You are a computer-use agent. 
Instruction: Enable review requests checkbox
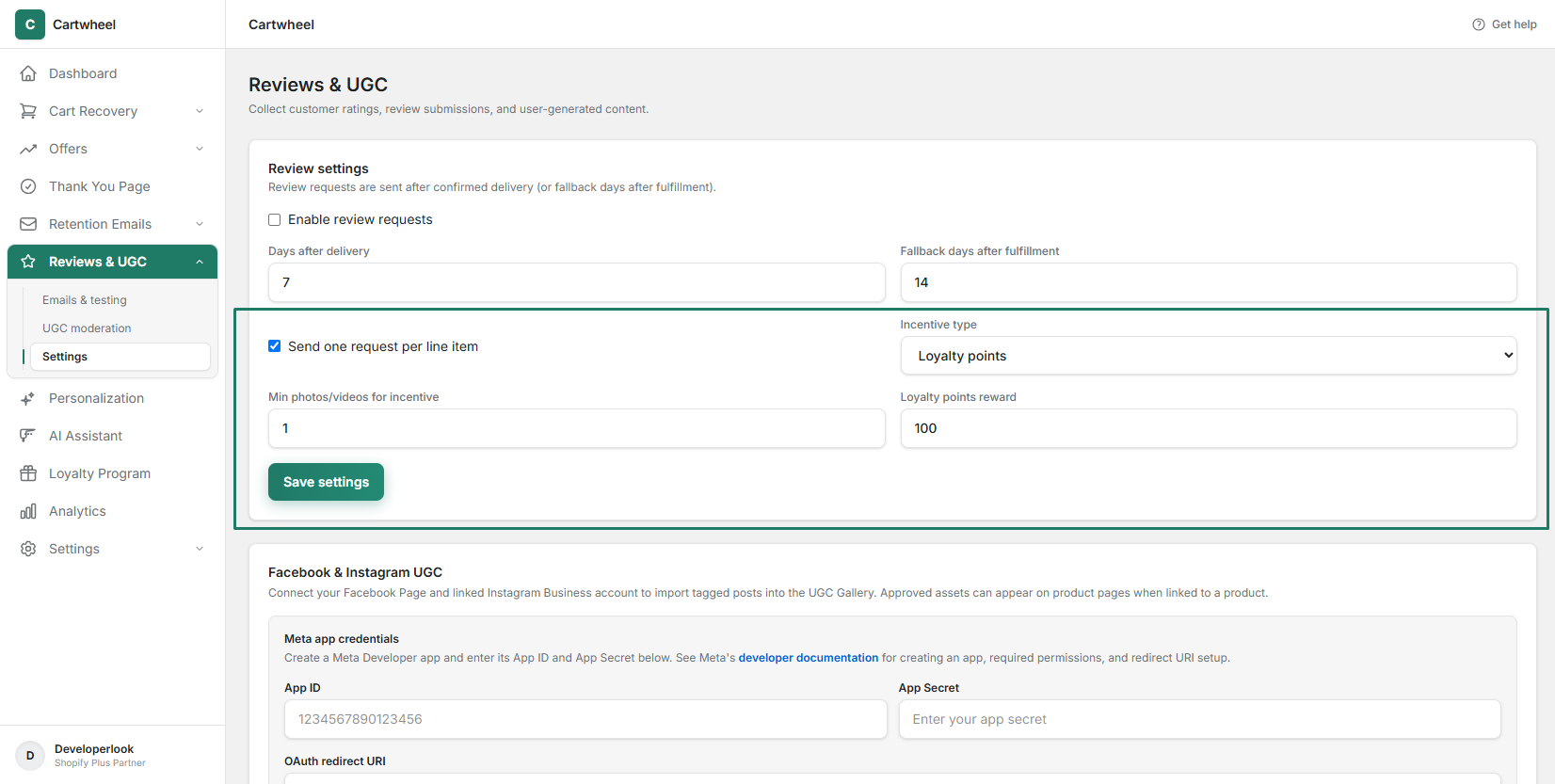[275, 219]
